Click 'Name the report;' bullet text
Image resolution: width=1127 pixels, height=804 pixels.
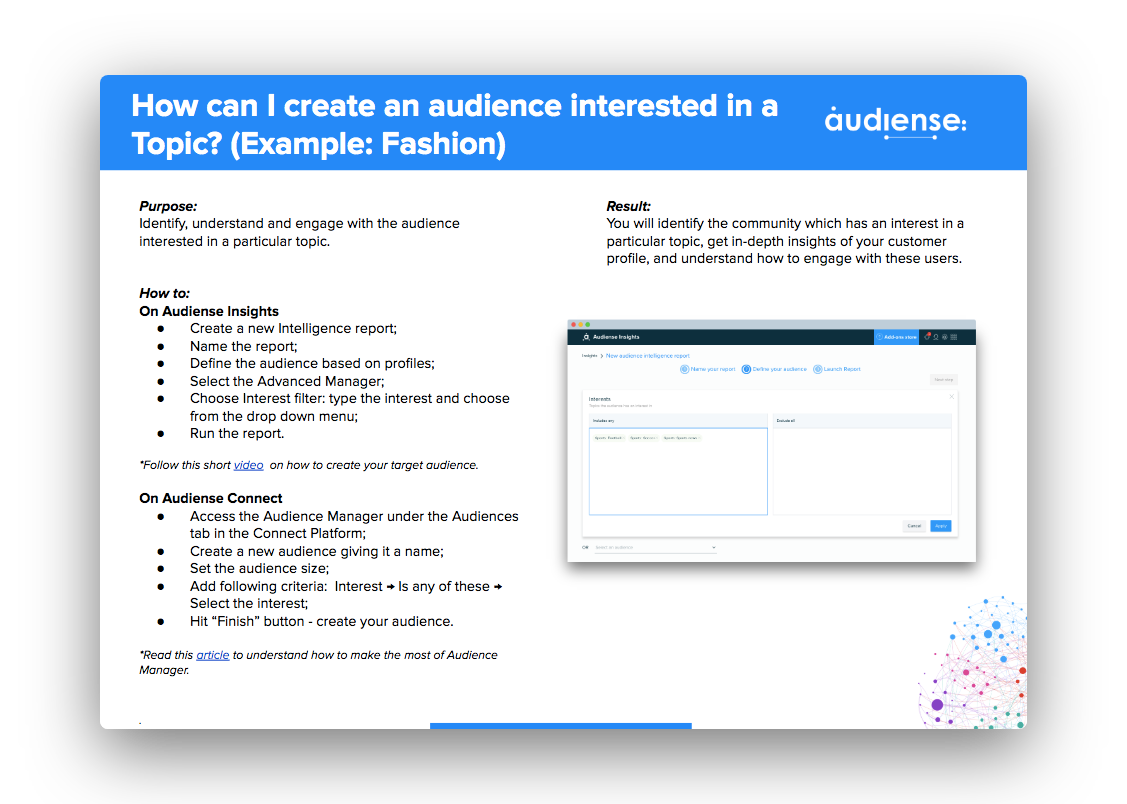point(244,346)
